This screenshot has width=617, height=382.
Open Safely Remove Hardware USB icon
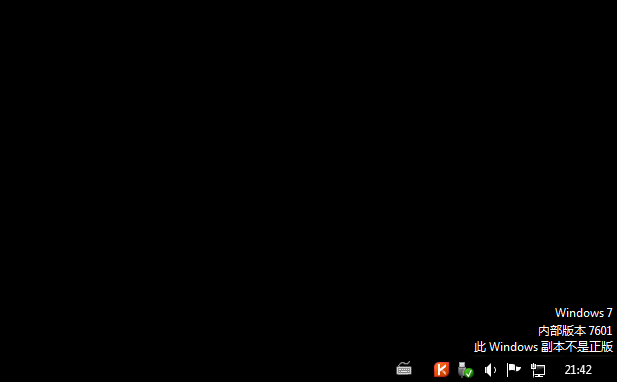tap(466, 370)
